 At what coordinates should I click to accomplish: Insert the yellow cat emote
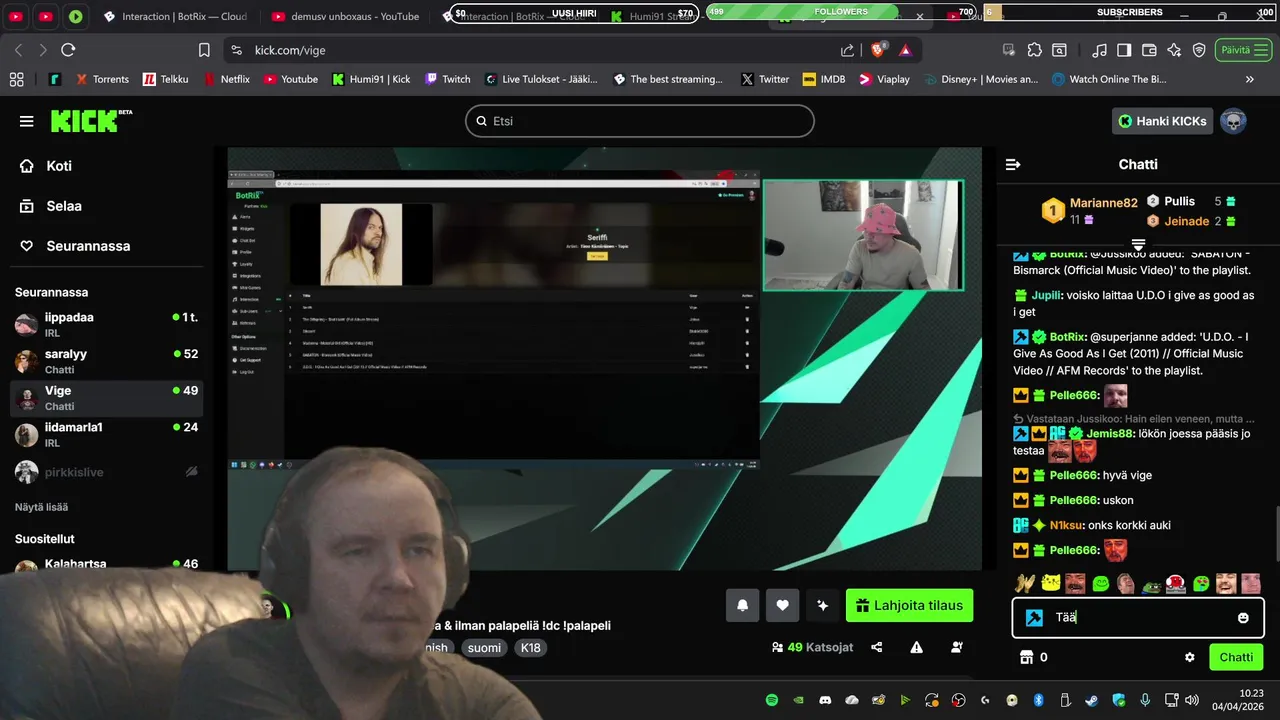coord(1050,583)
